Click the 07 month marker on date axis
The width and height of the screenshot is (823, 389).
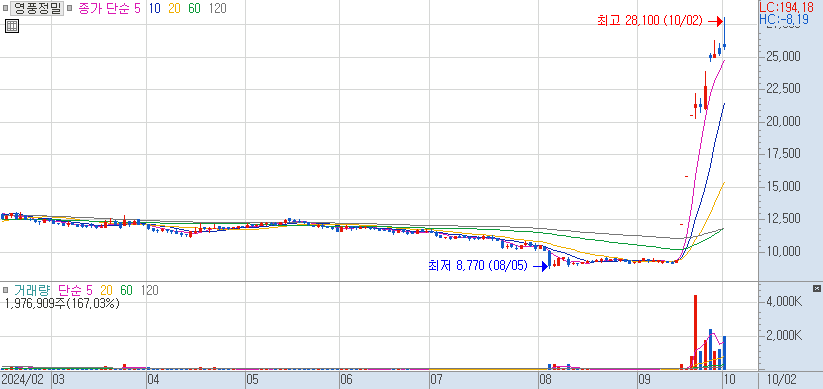437,380
